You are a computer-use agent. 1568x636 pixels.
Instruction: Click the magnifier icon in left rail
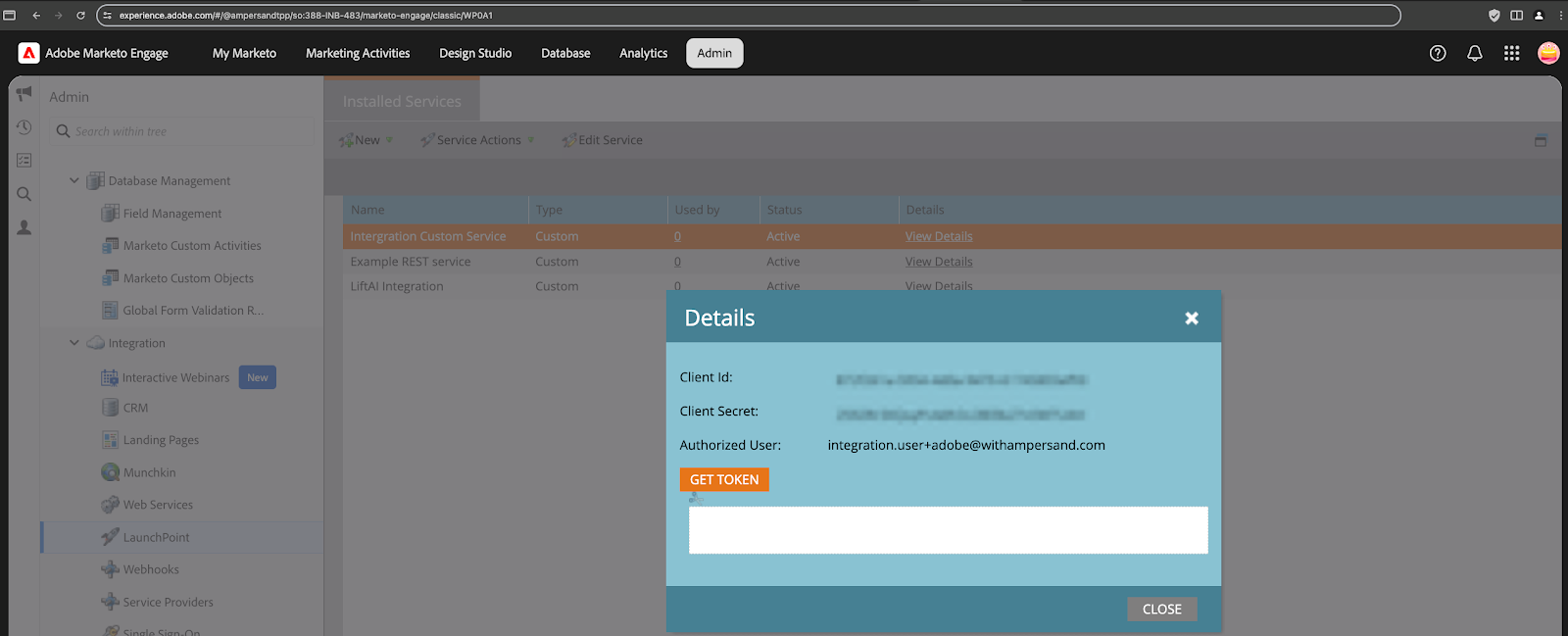point(24,194)
